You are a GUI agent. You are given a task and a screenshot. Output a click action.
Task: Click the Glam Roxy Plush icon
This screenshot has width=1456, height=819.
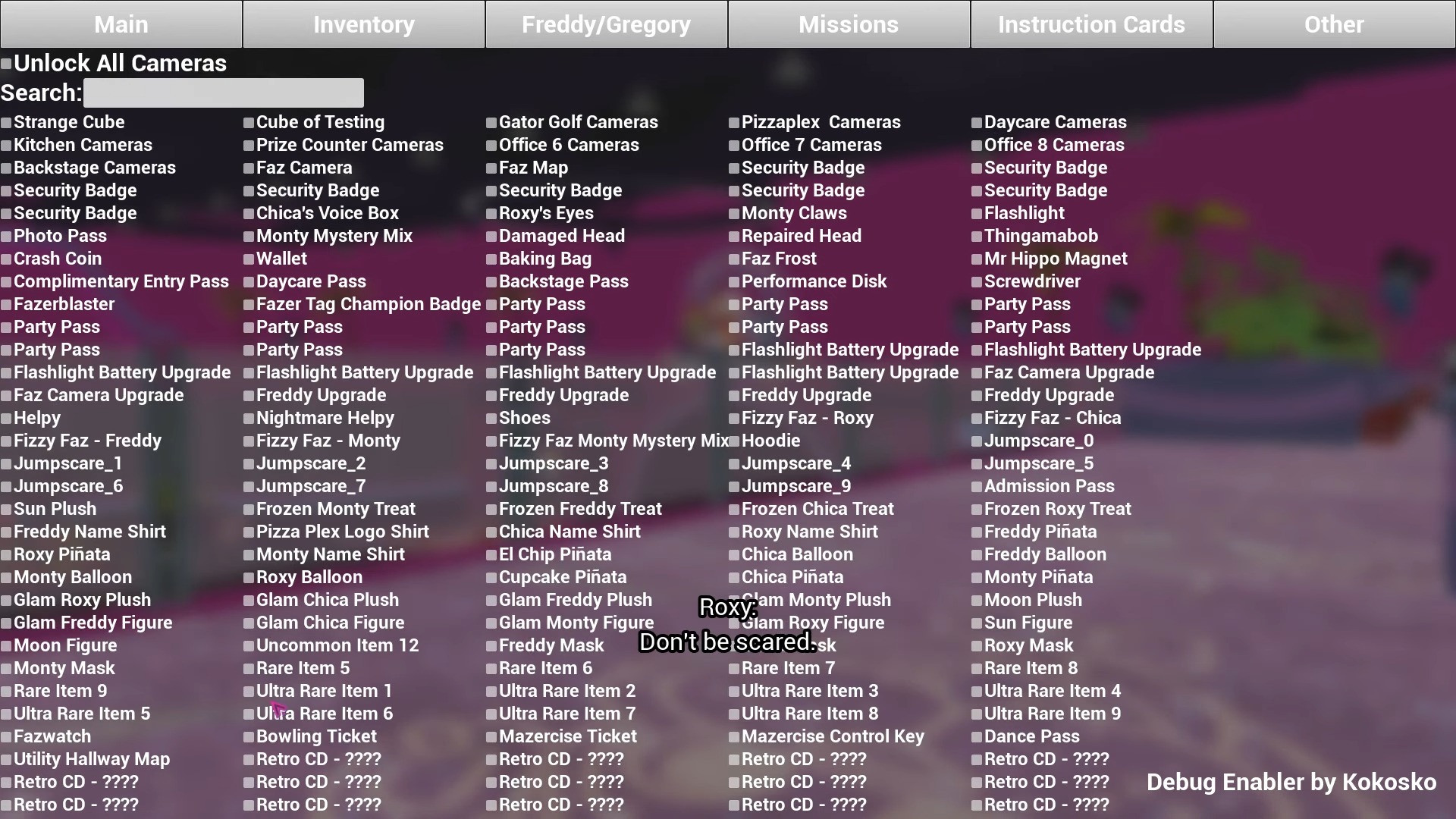(x=7, y=600)
